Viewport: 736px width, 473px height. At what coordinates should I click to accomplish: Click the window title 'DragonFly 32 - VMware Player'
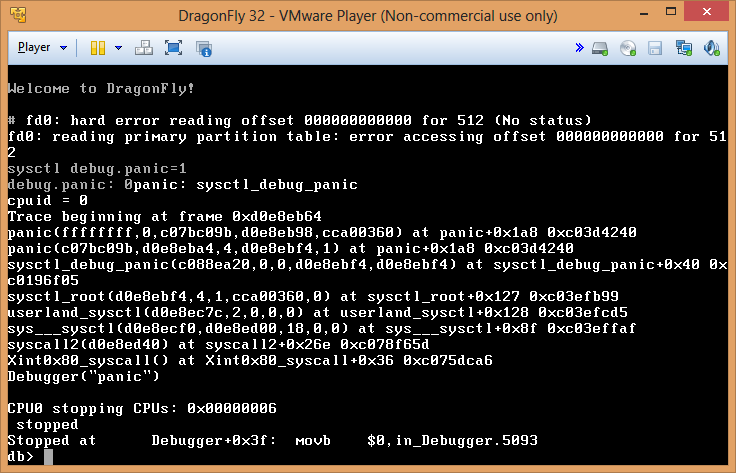click(x=367, y=15)
